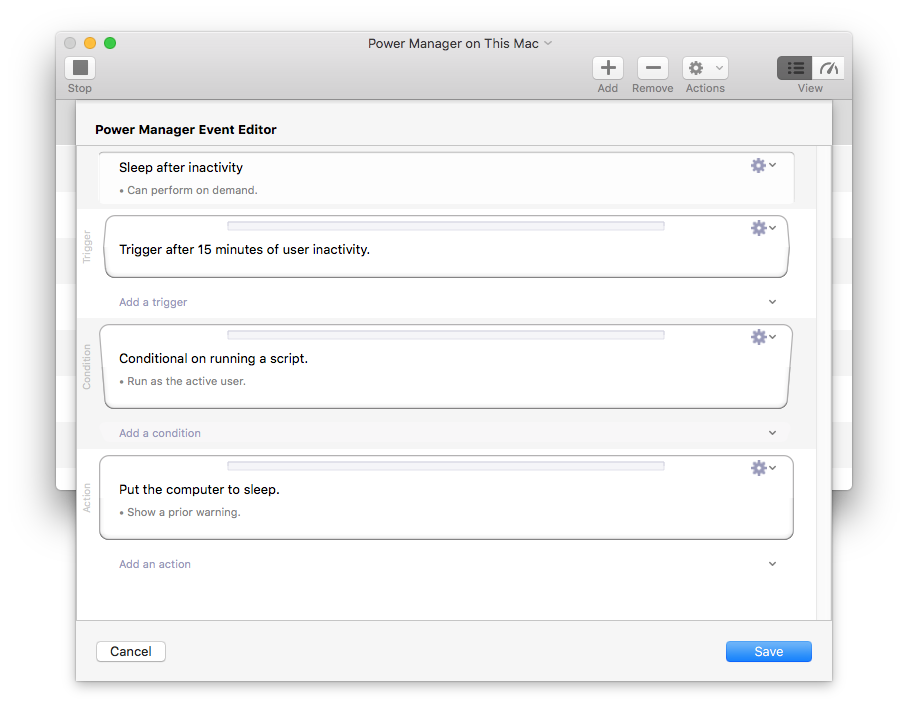Image resolution: width=908 pixels, height=702 pixels.
Task: Click the Save button
Action: click(x=768, y=651)
